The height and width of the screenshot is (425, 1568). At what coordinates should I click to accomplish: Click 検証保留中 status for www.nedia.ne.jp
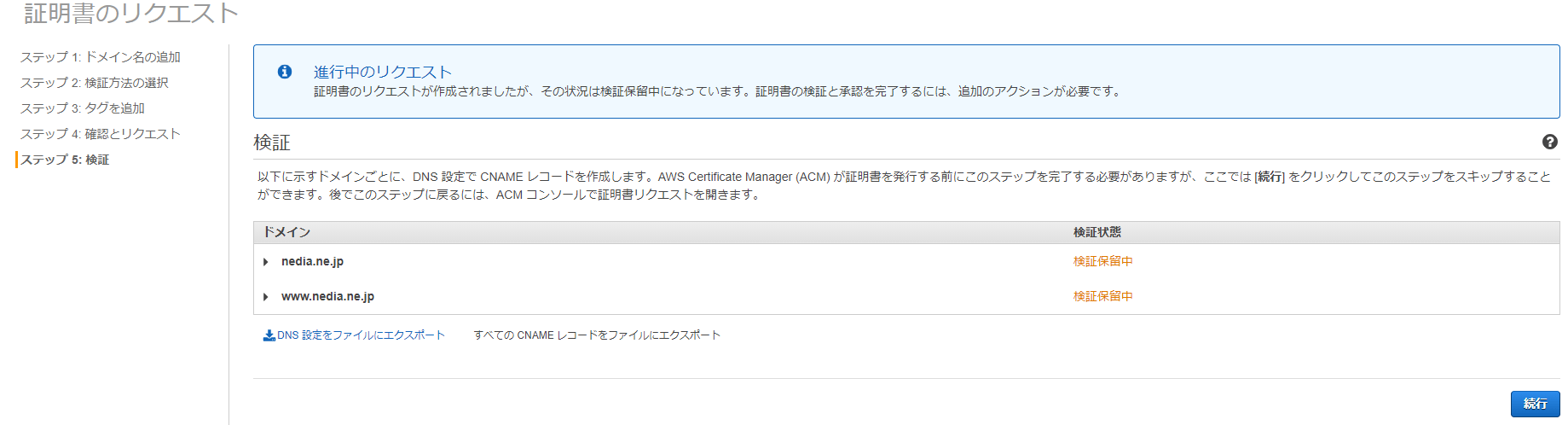(1102, 296)
